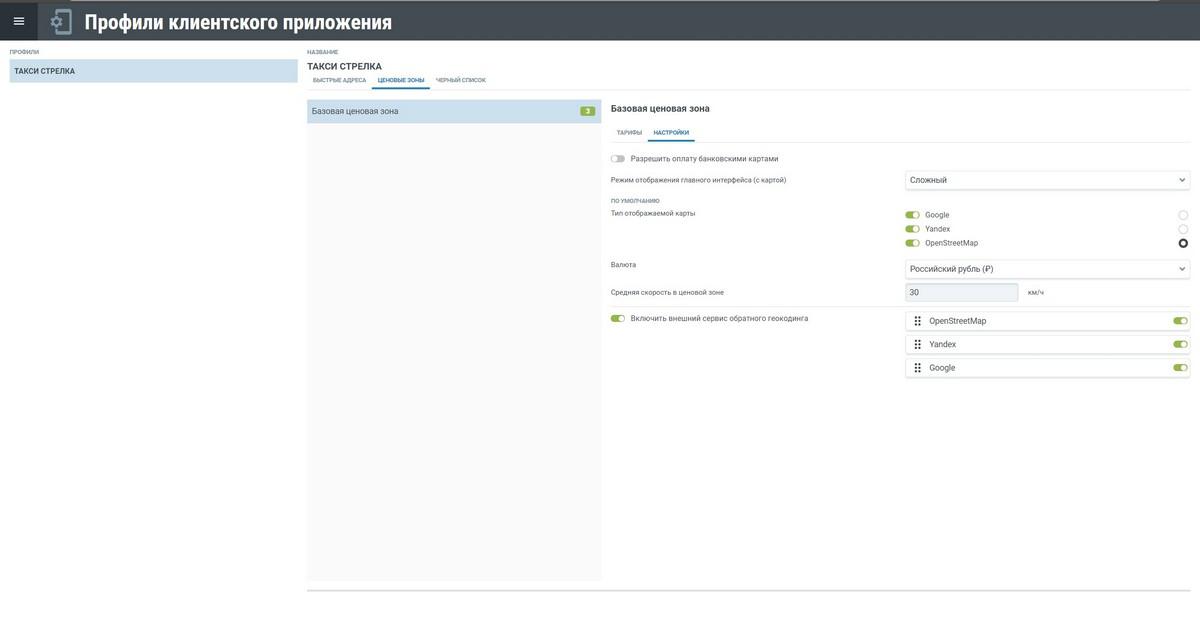Enable bank card payment toggle
The image size is (1200, 619).
coord(618,159)
